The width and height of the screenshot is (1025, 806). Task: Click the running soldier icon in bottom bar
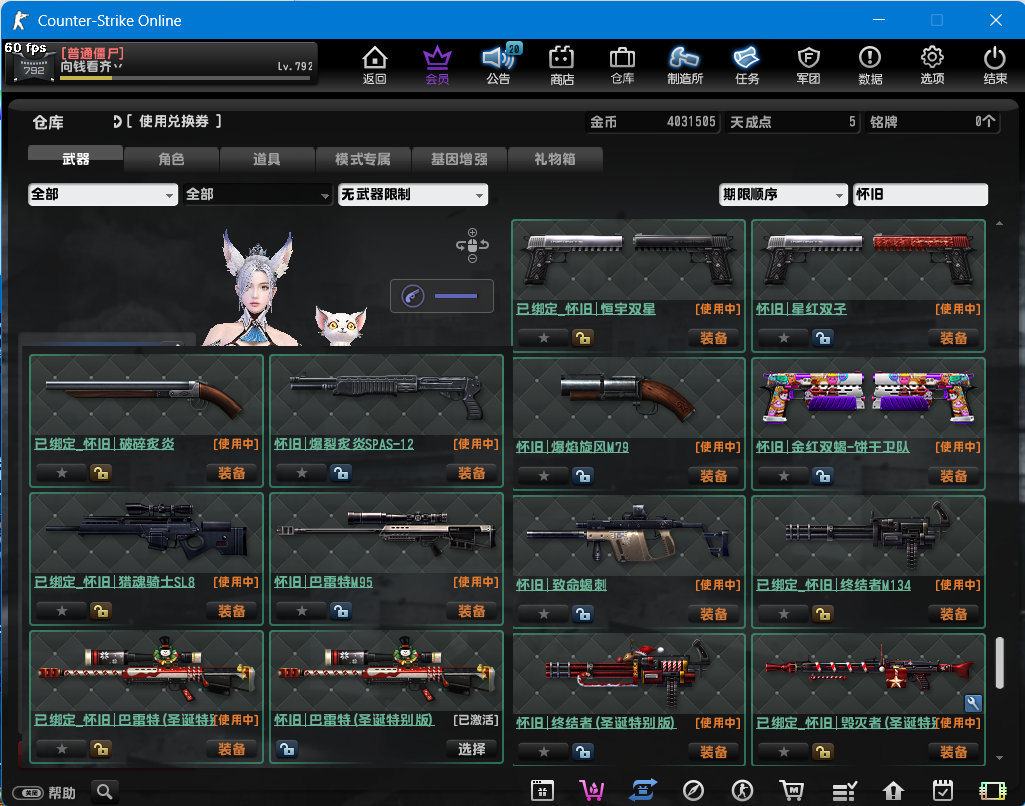(x=743, y=791)
